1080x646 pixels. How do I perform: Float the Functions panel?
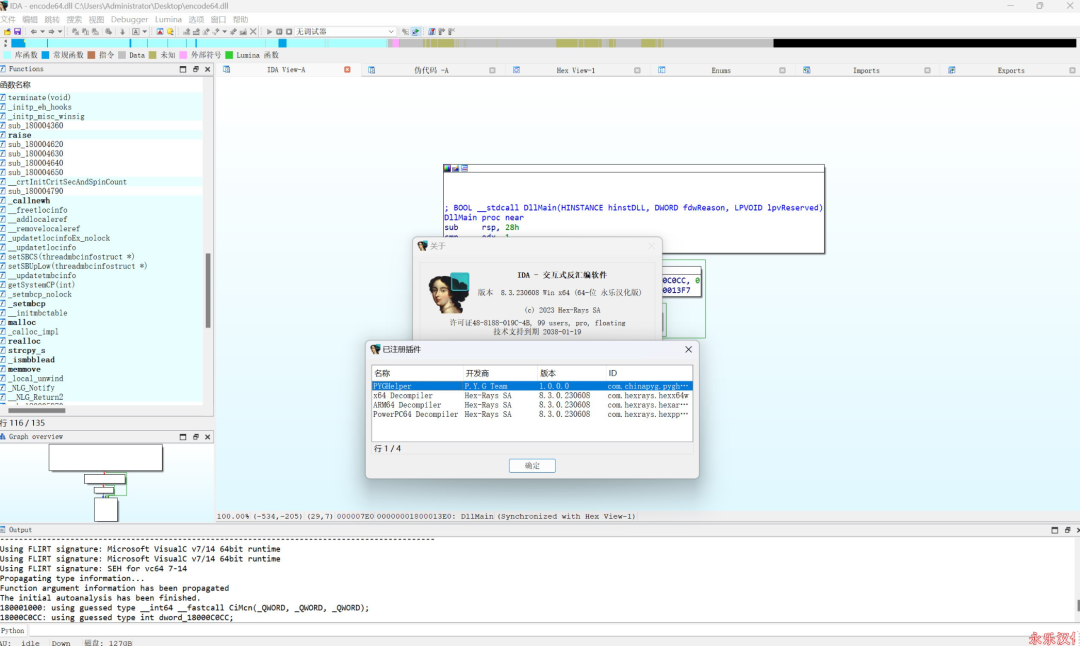(x=196, y=70)
